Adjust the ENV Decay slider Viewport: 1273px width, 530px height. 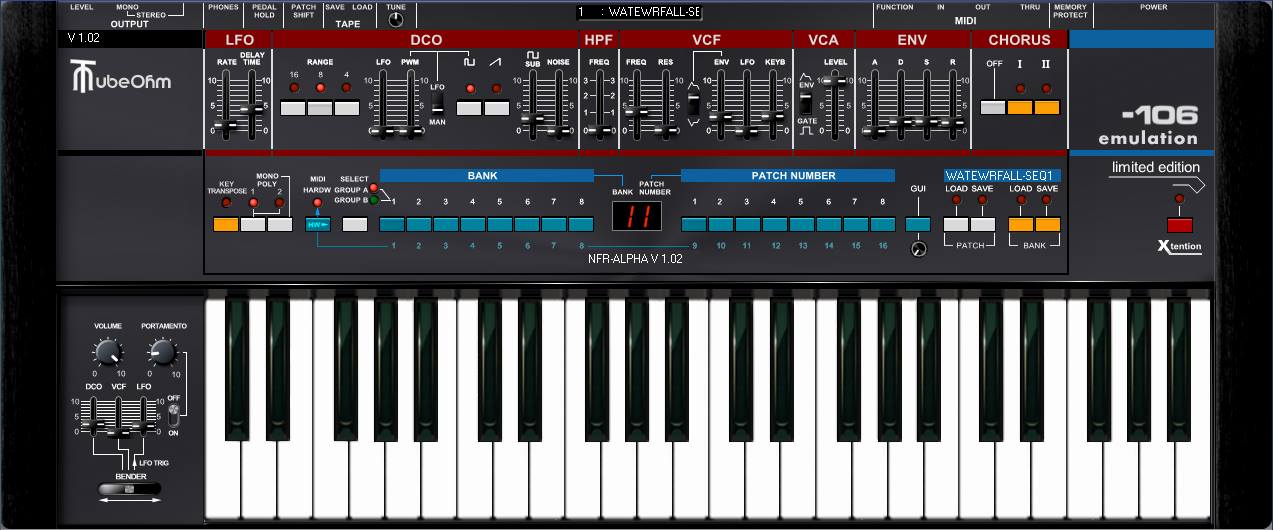(x=902, y=122)
